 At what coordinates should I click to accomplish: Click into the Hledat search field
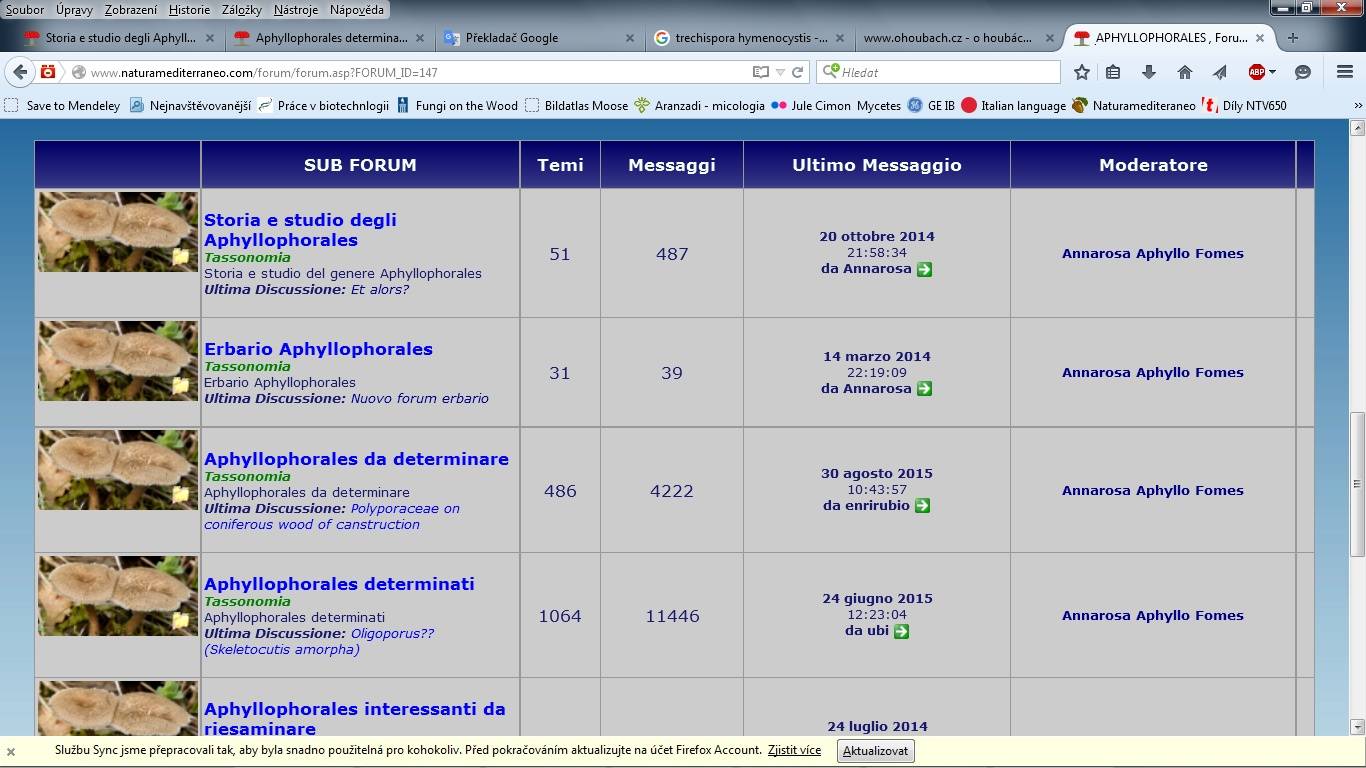945,72
